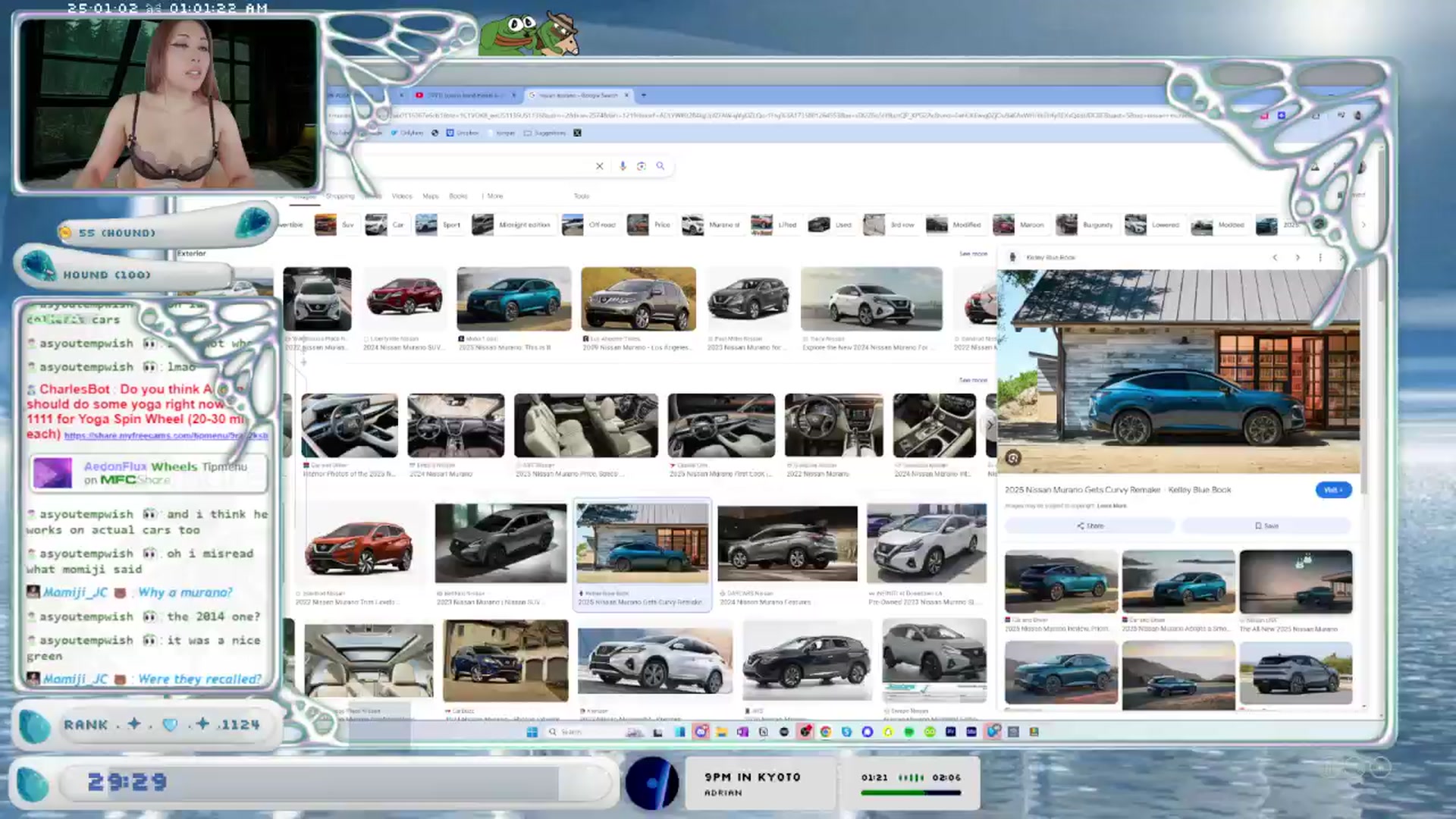Open the X bookmark icon
The image size is (1456, 819).
pos(577,133)
